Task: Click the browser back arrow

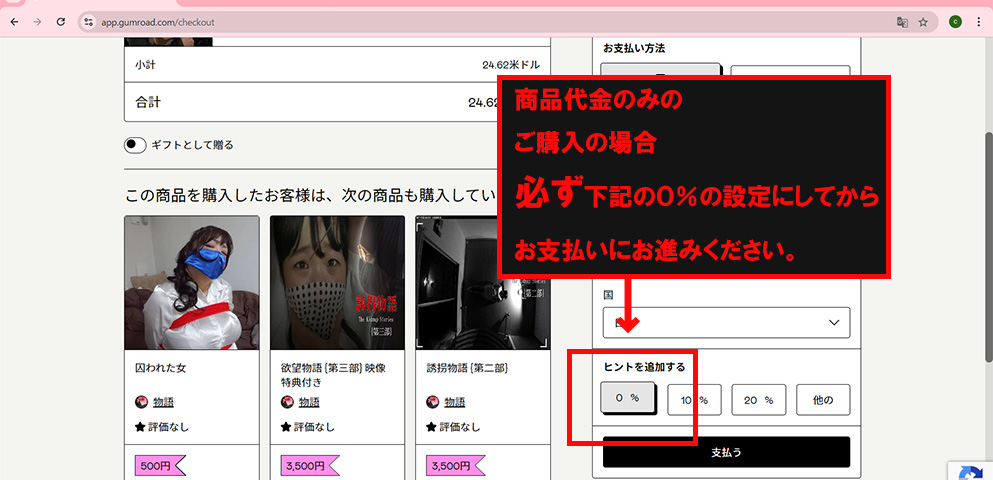Action: click(14, 21)
